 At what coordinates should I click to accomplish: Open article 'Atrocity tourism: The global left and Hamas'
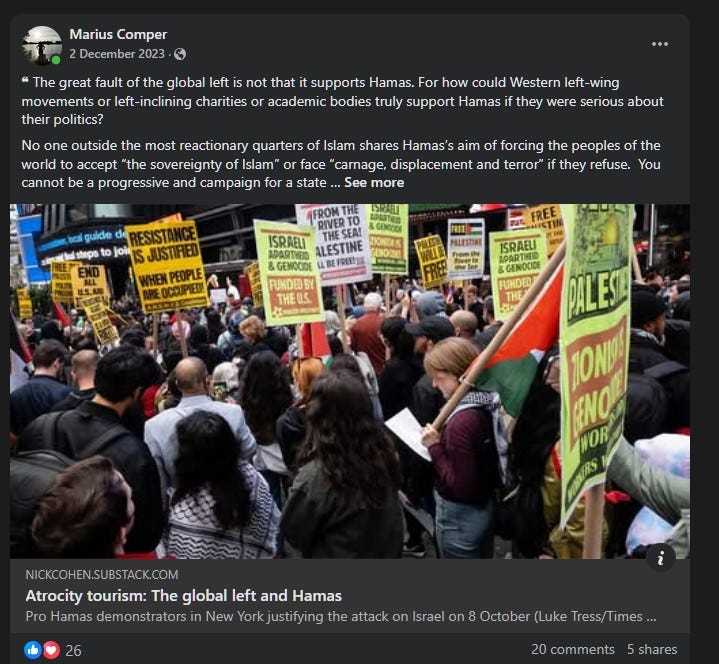pos(183,596)
